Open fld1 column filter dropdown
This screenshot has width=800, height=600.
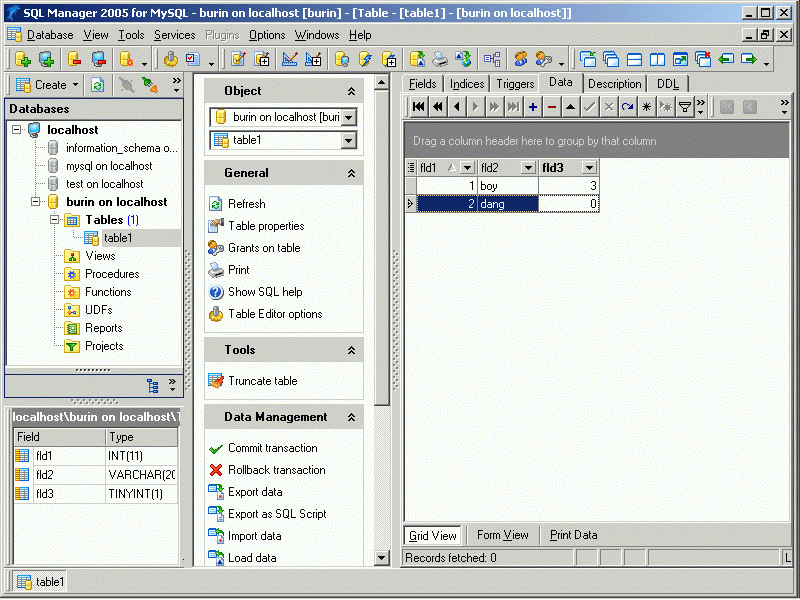pos(467,167)
